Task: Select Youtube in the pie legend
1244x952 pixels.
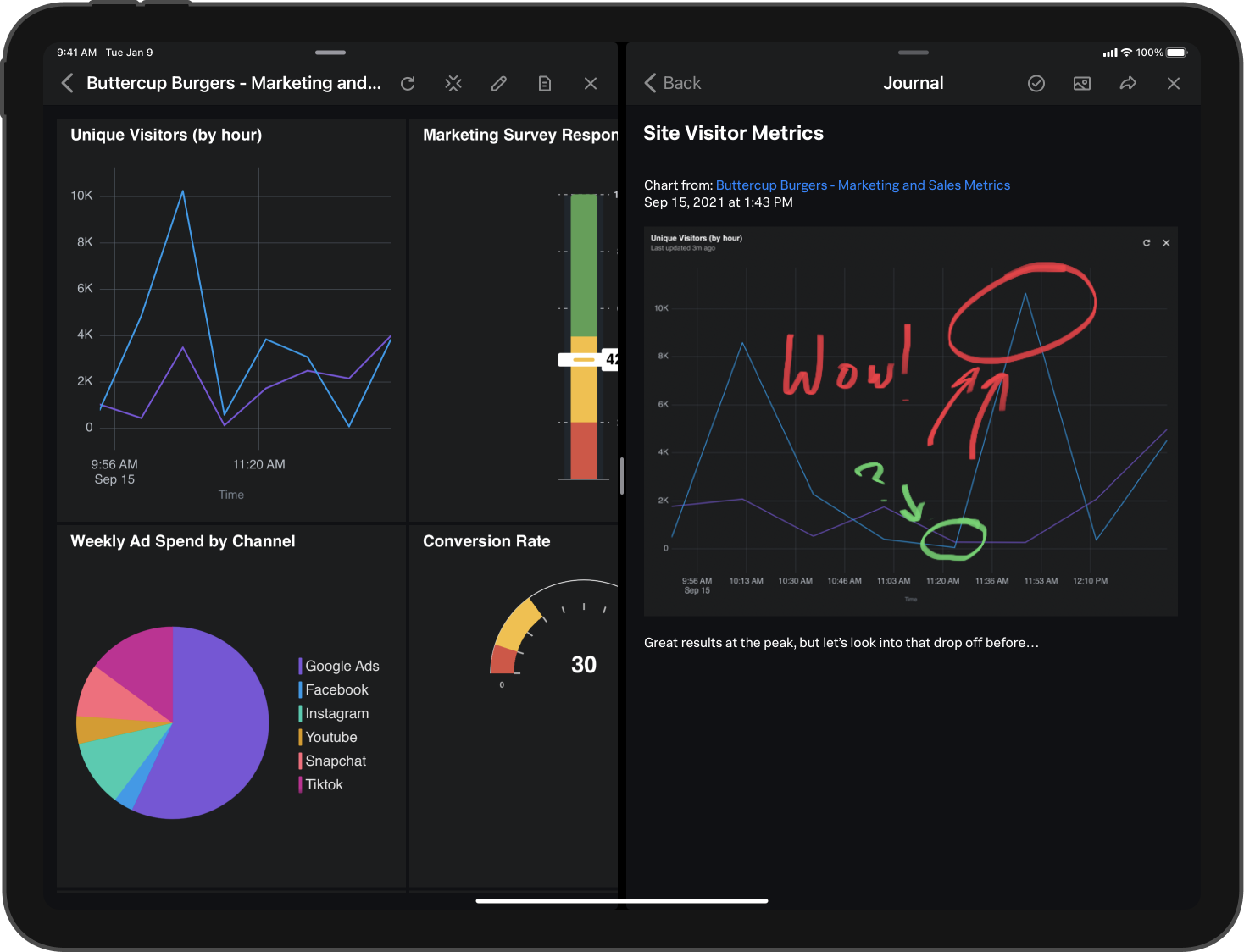Action: (328, 737)
